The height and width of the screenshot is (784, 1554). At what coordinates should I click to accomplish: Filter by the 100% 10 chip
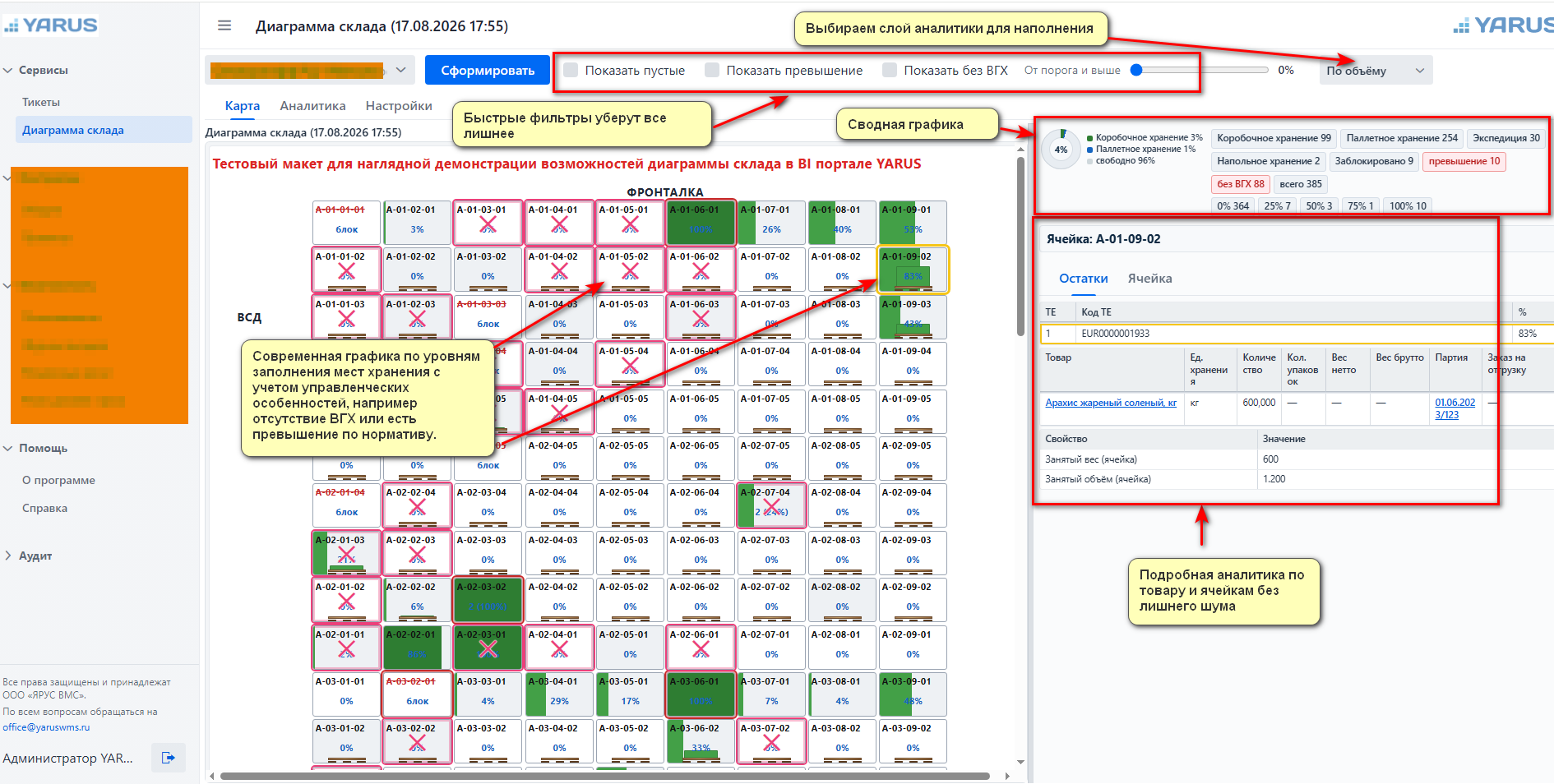[1408, 205]
